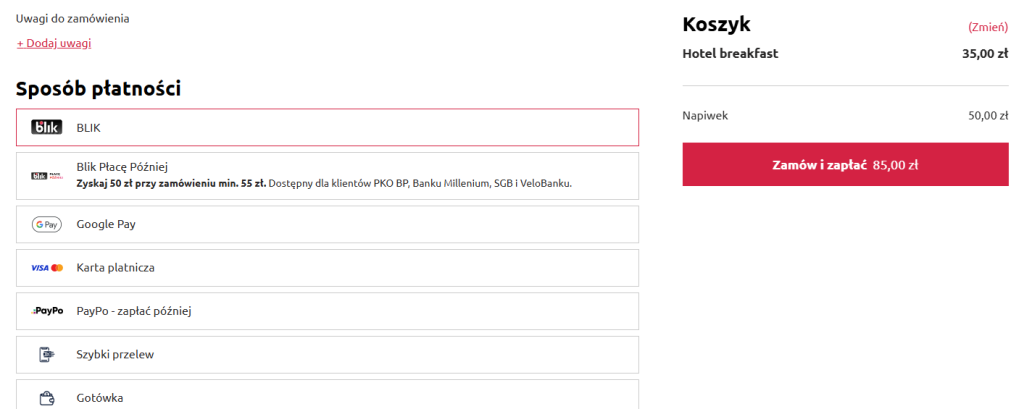The width and height of the screenshot is (1024, 409).
Task: Click the Gotówka wallet icon
Action: coord(47,397)
